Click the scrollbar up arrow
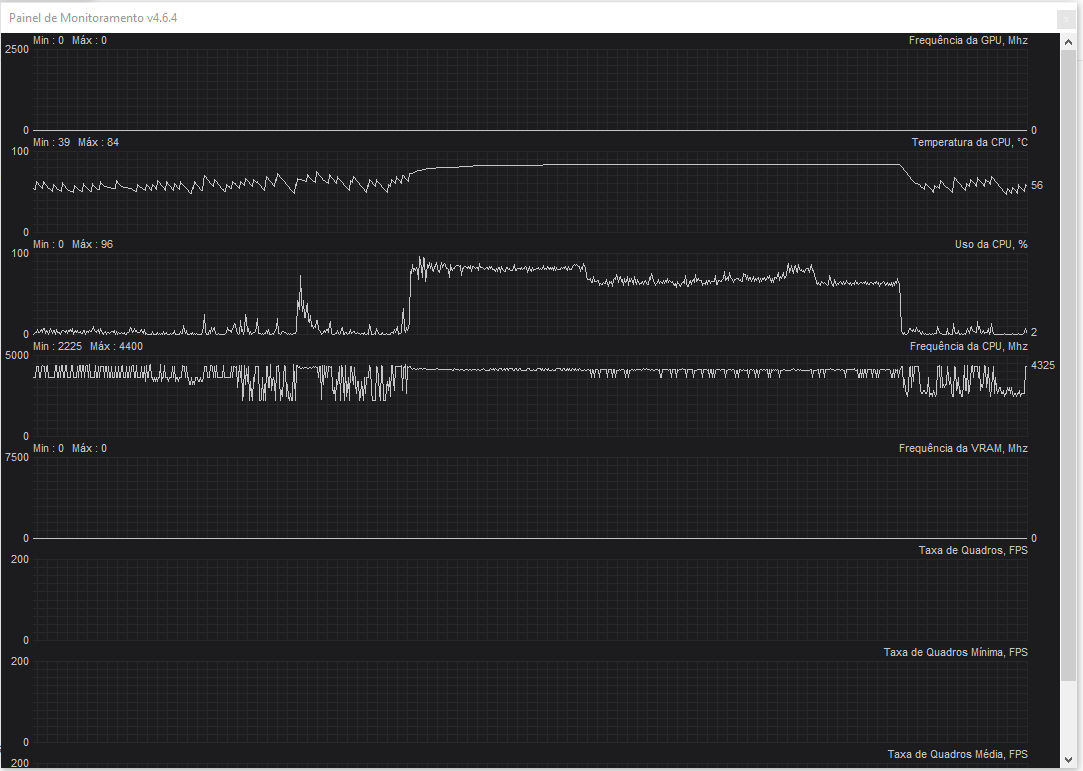 (x=1068, y=42)
